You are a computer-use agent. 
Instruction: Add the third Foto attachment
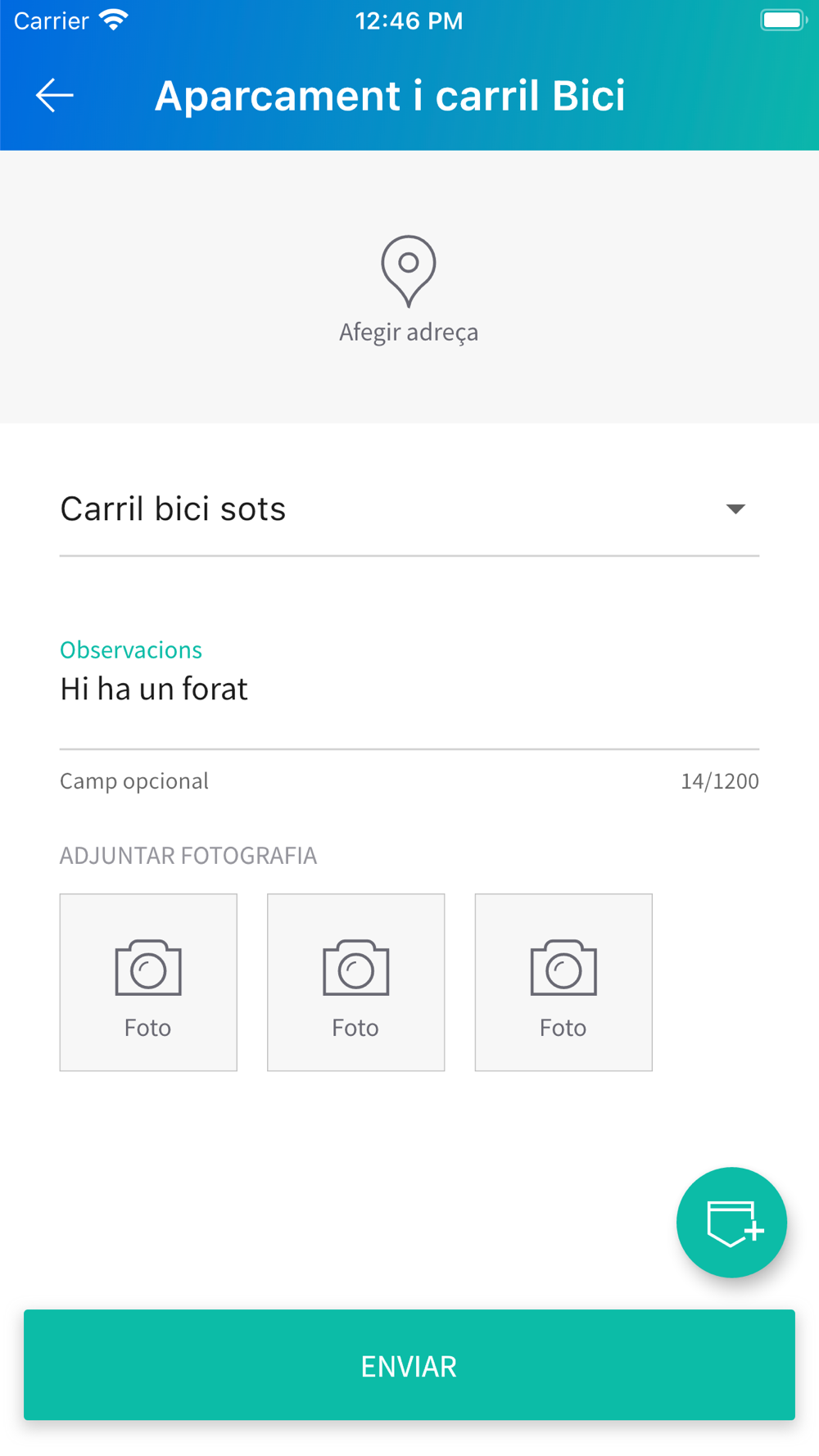pos(563,983)
